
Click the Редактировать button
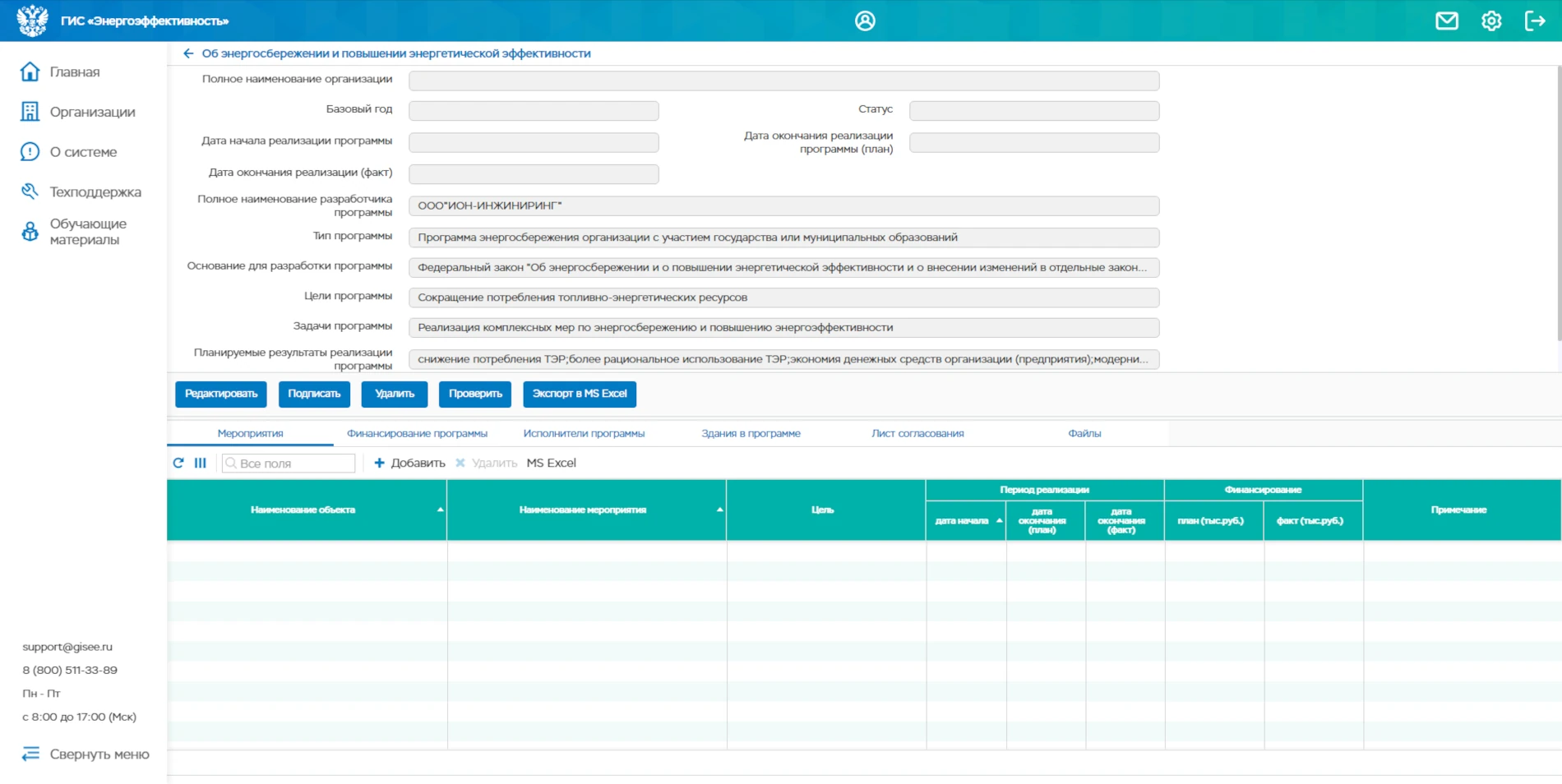tap(221, 394)
